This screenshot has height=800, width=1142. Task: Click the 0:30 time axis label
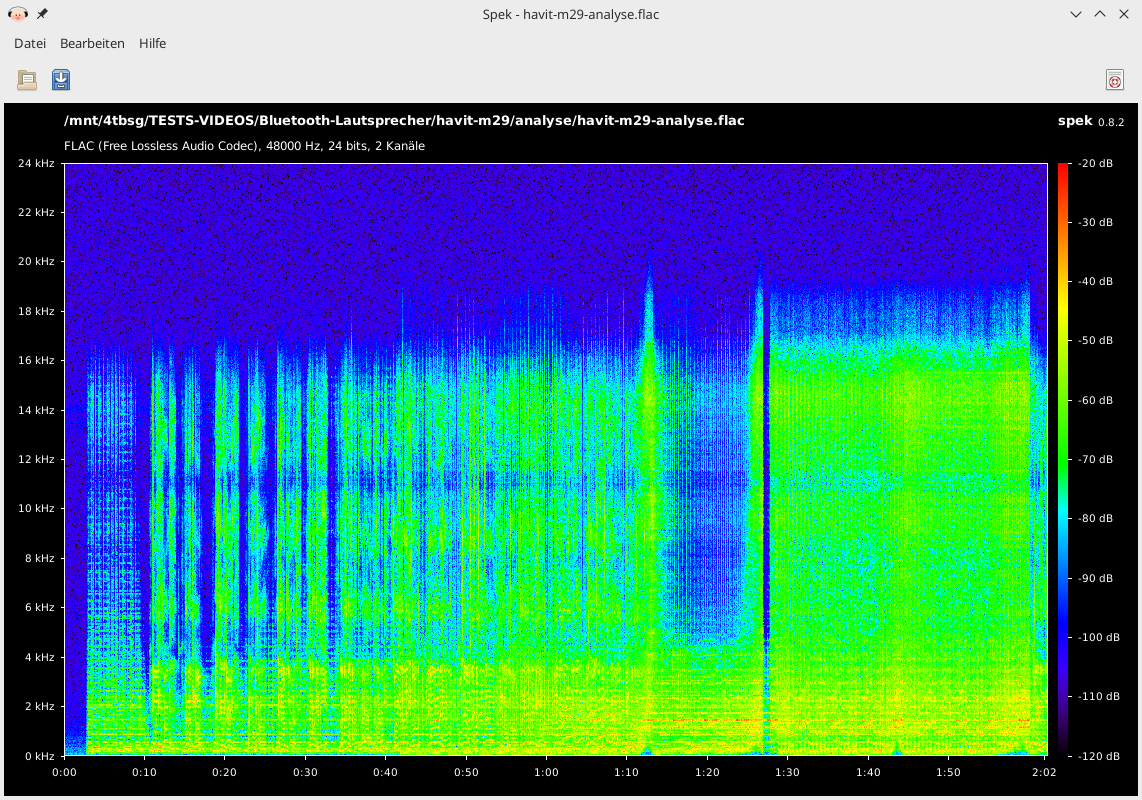305,772
